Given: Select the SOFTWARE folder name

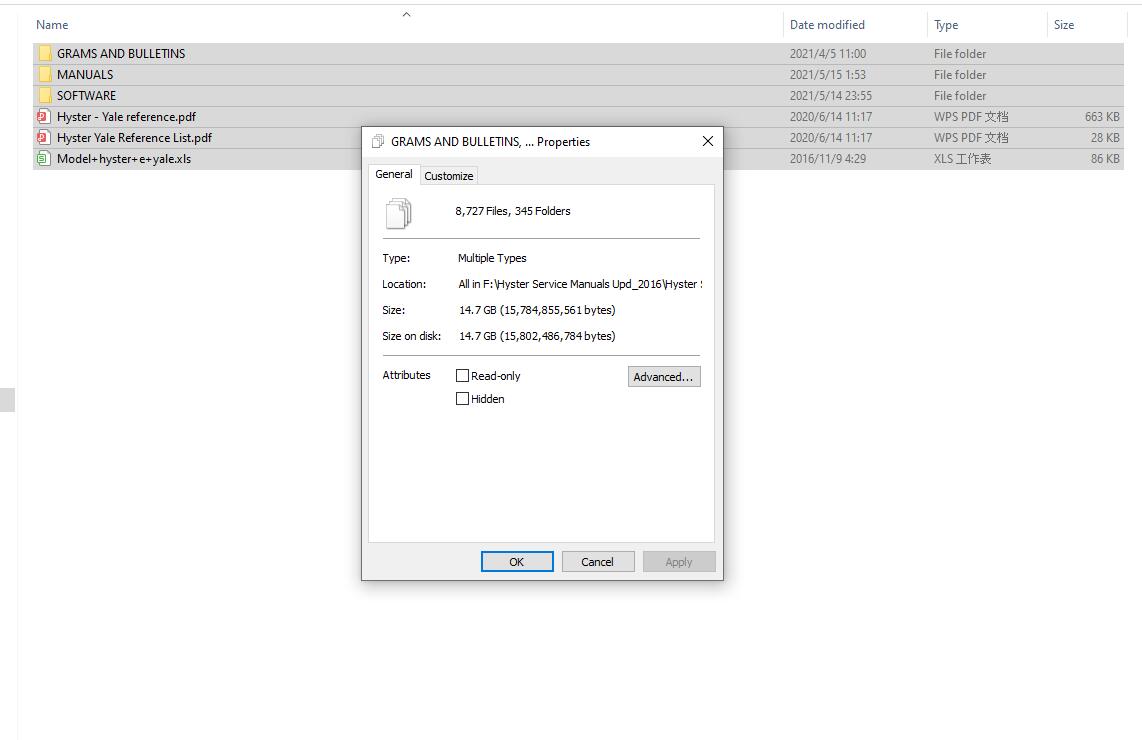Looking at the screenshot, I should pyautogui.click(x=87, y=95).
